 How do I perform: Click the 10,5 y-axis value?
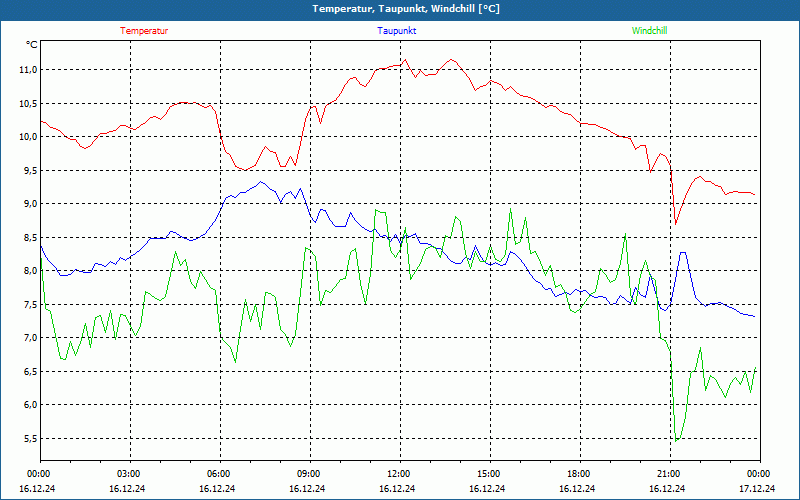point(29,103)
